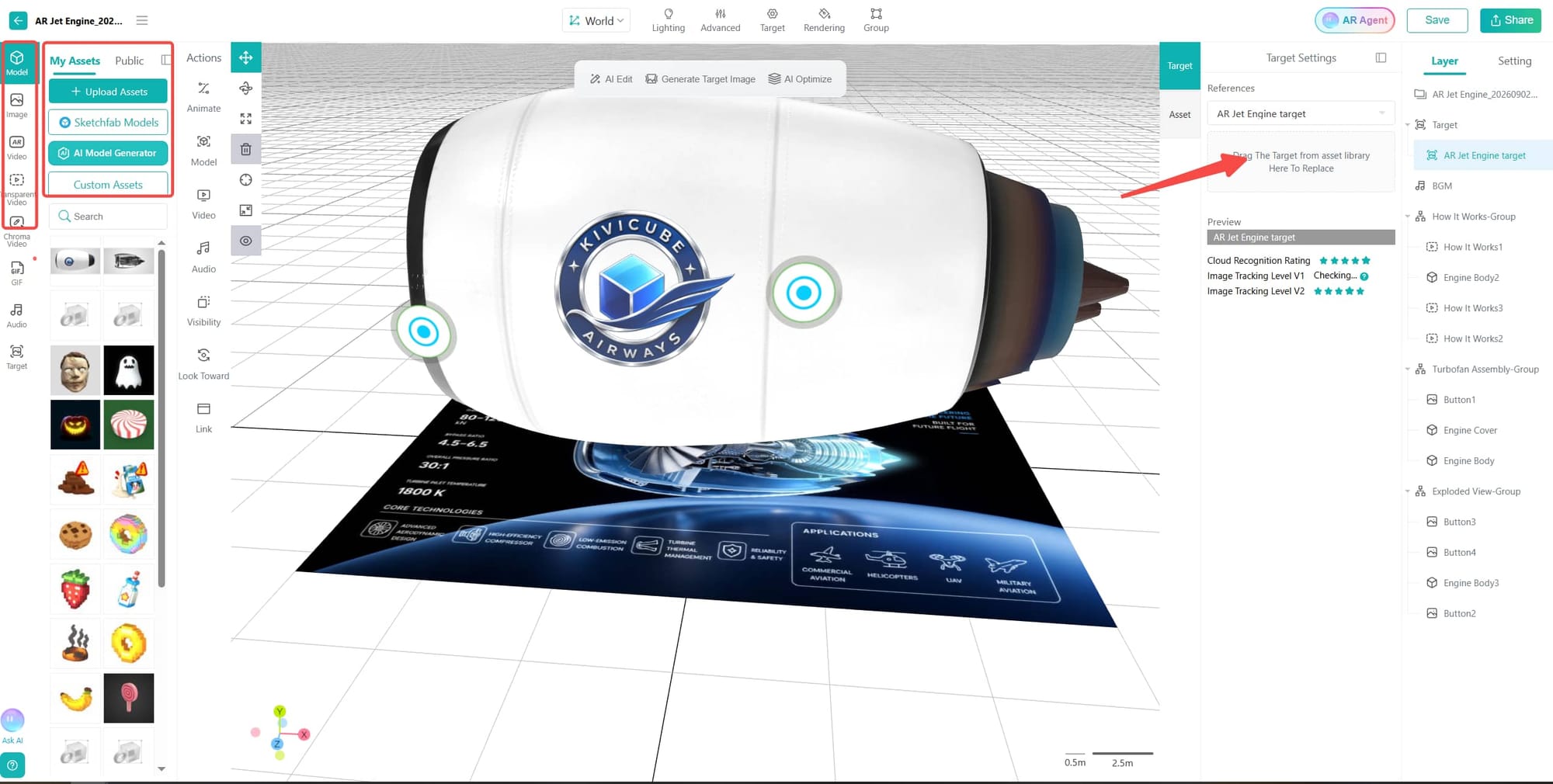Switch to the Public assets tab
The image size is (1553, 784).
click(x=129, y=61)
